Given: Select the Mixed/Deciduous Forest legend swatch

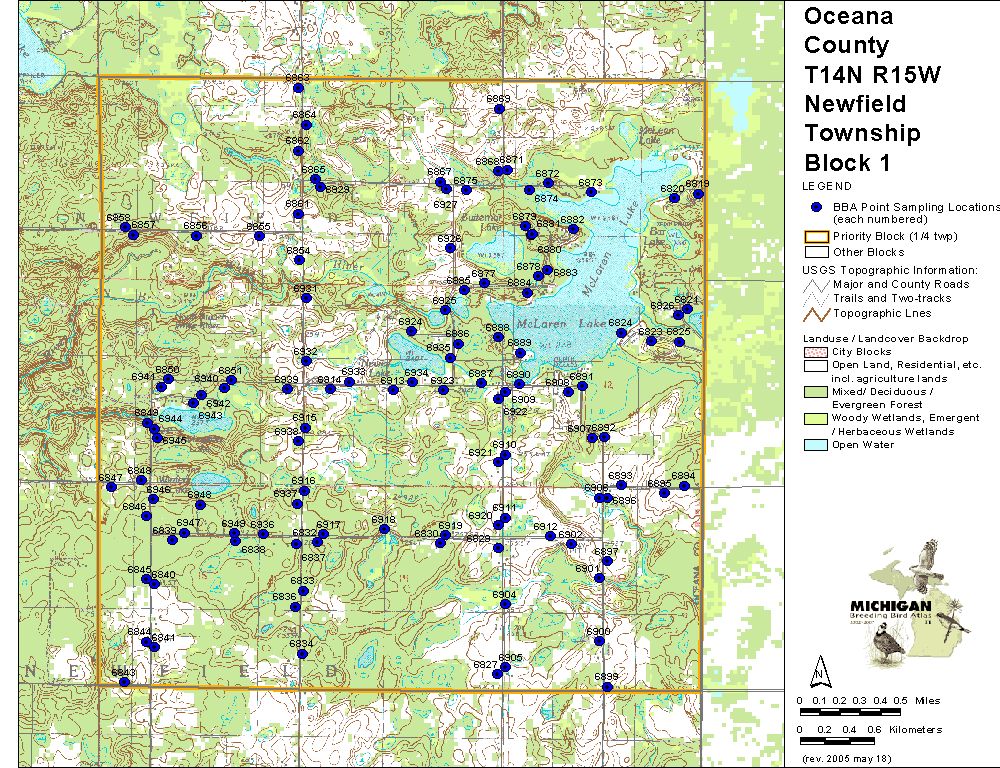Looking at the screenshot, I should pyautogui.click(x=816, y=392).
